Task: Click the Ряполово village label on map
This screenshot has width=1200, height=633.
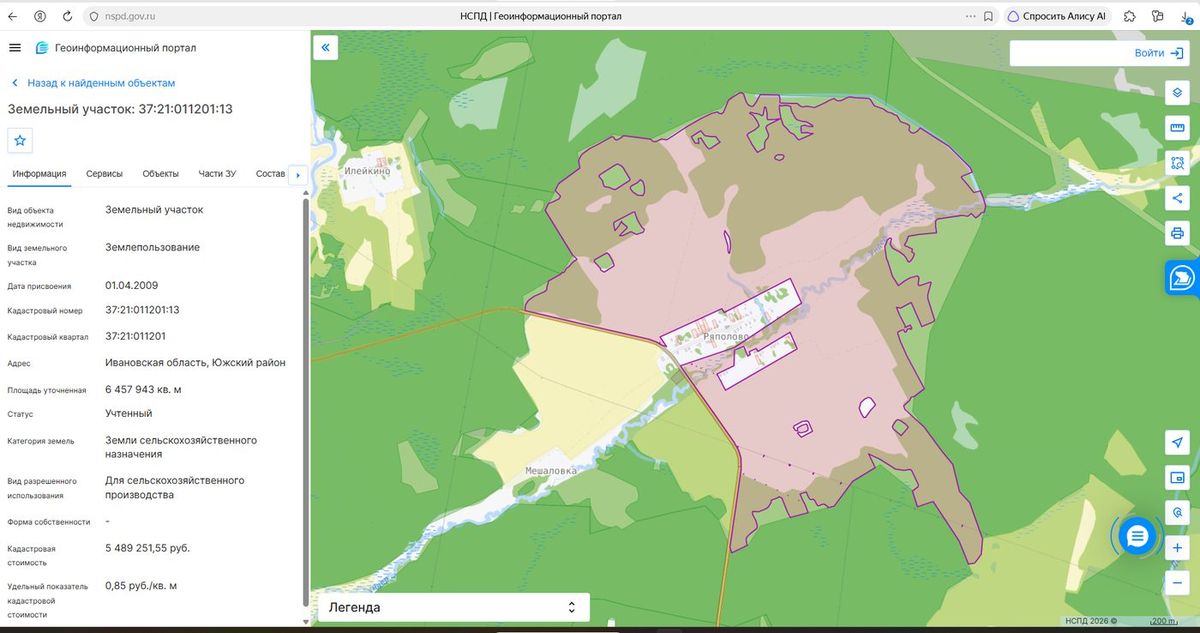Action: [x=726, y=338]
